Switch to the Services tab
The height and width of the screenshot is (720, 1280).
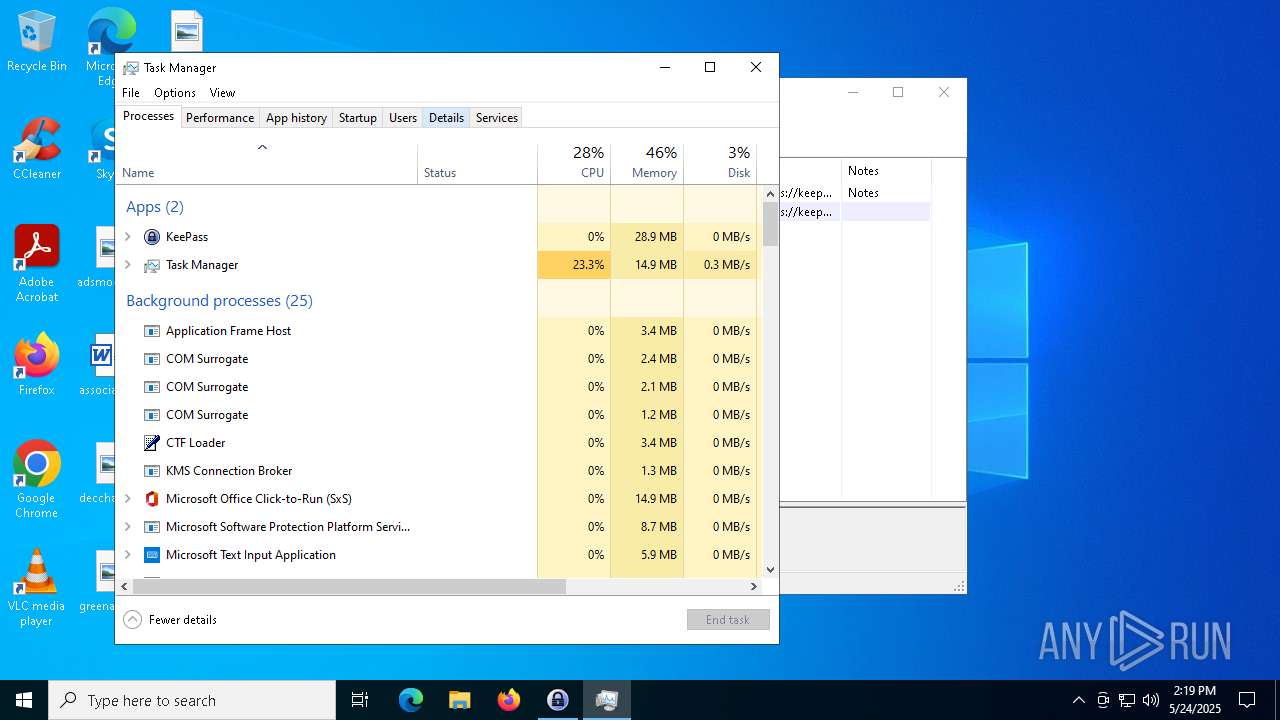point(497,118)
